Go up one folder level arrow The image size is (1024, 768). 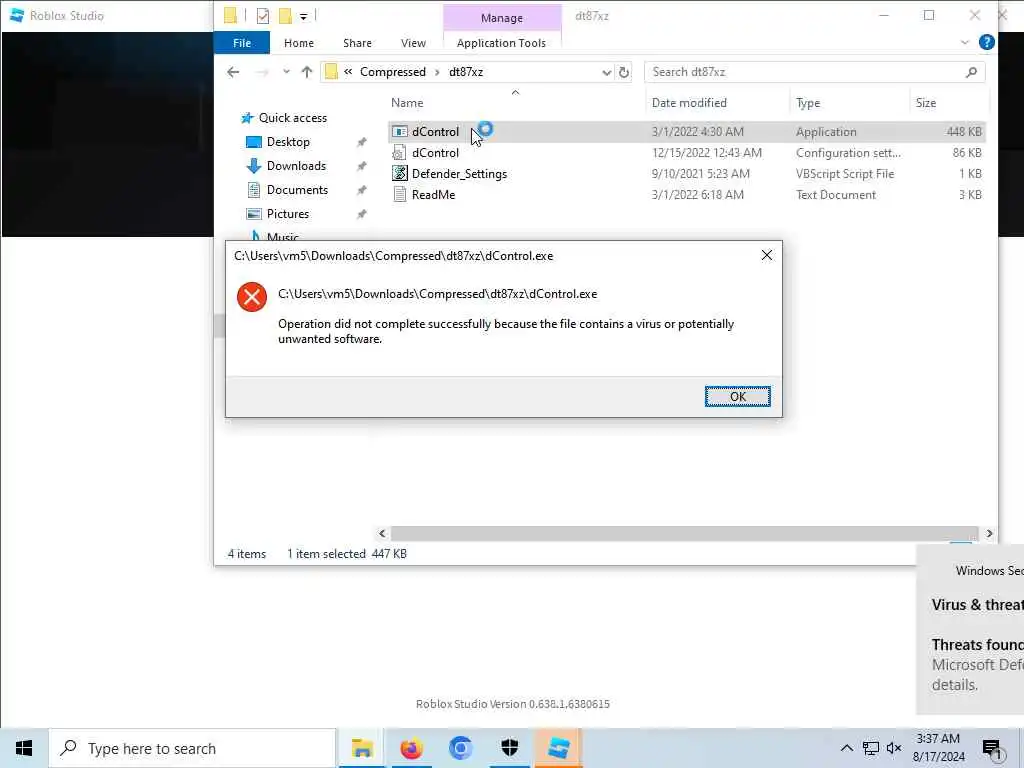(x=306, y=72)
